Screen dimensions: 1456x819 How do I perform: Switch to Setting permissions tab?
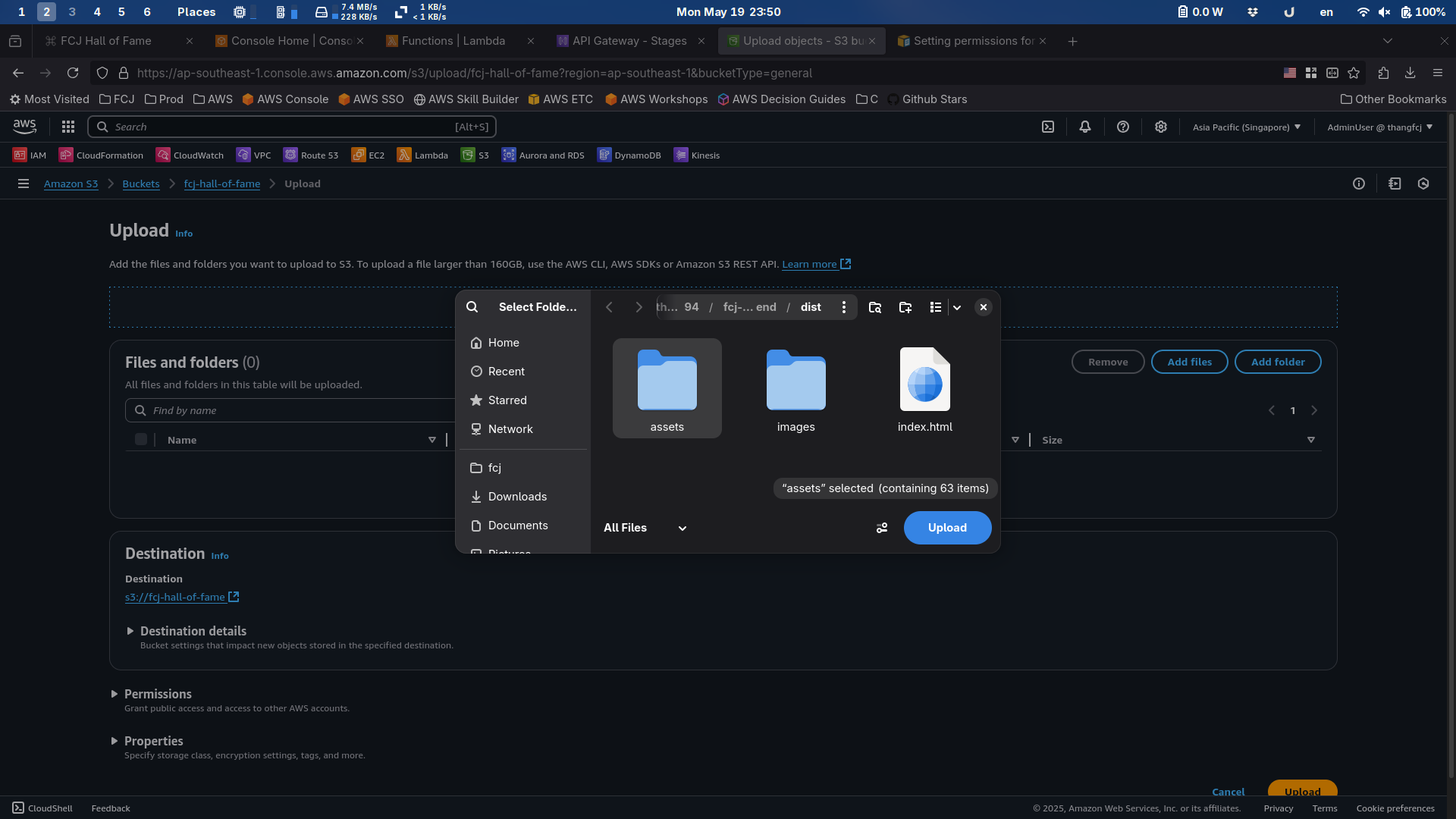[974, 41]
